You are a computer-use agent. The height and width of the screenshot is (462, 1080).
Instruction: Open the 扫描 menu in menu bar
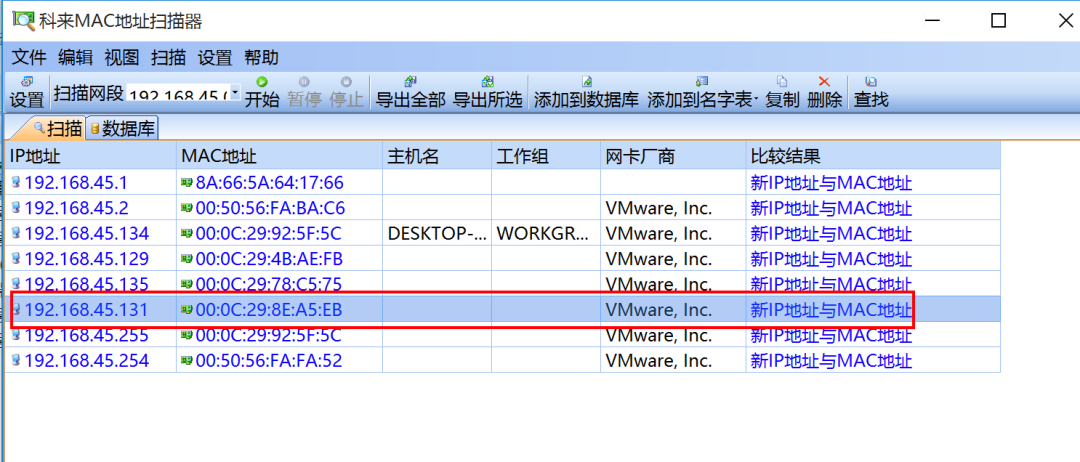click(169, 58)
